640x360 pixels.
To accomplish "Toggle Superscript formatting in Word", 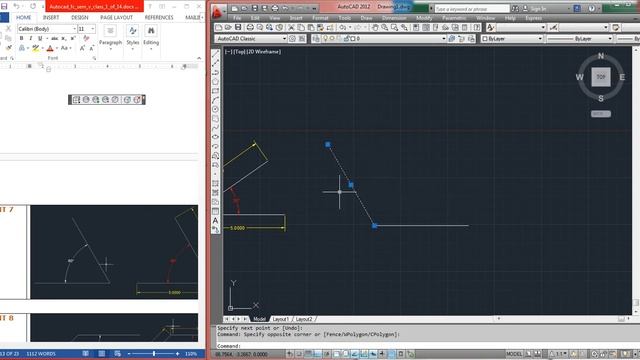I will [73, 38].
